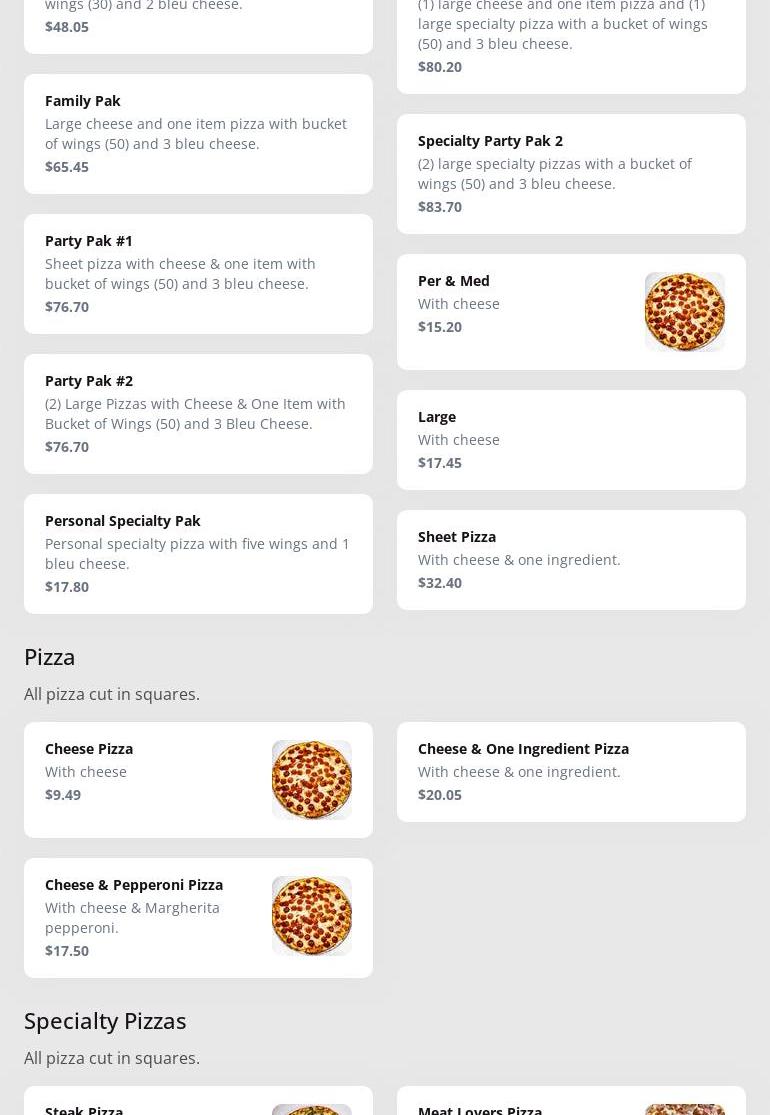Click the Per & Med pizza thumbnail
The height and width of the screenshot is (1115, 770).
(684, 312)
